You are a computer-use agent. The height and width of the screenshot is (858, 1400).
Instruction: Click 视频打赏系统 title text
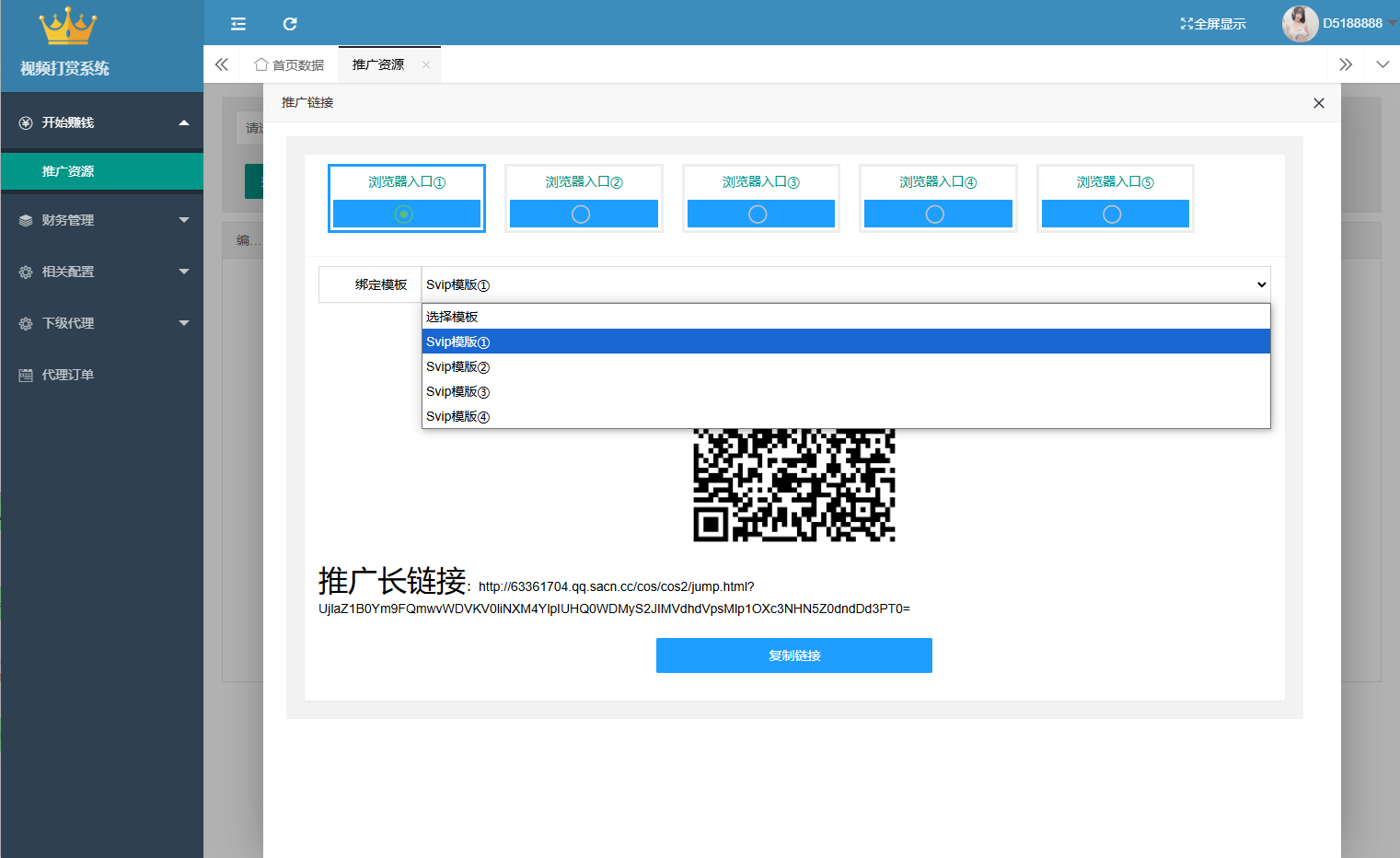coord(64,68)
